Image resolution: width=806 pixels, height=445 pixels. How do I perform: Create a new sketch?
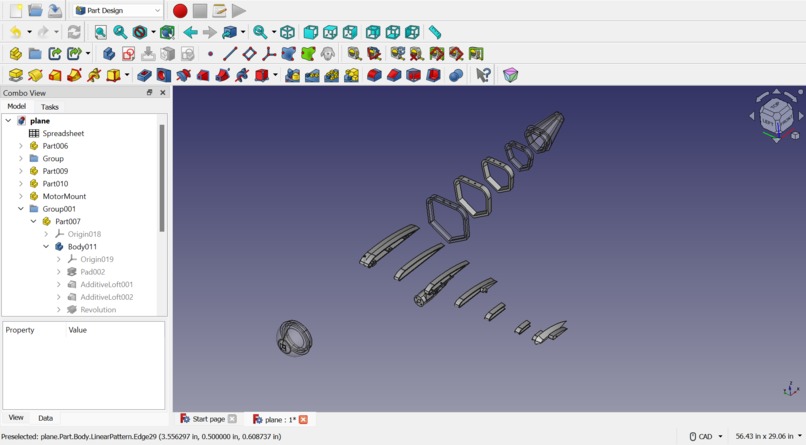click(x=129, y=53)
